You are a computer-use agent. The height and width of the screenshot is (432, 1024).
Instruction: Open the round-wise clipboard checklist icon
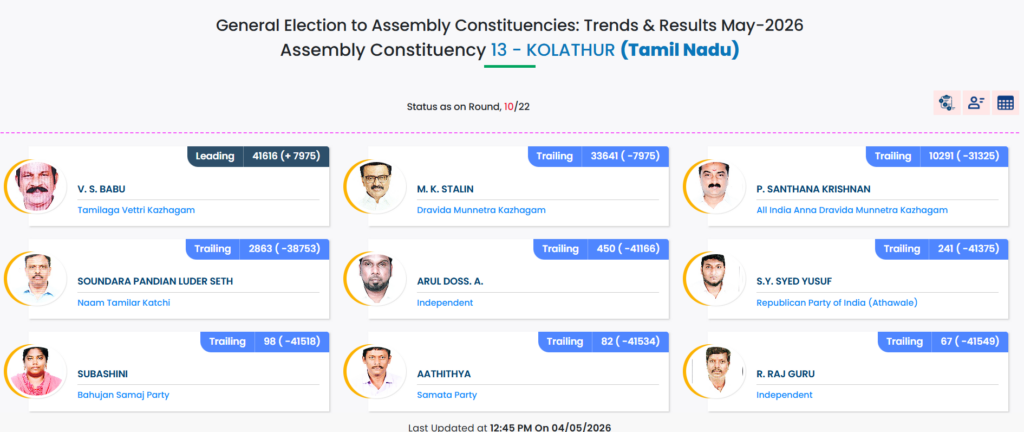[x=946, y=102]
